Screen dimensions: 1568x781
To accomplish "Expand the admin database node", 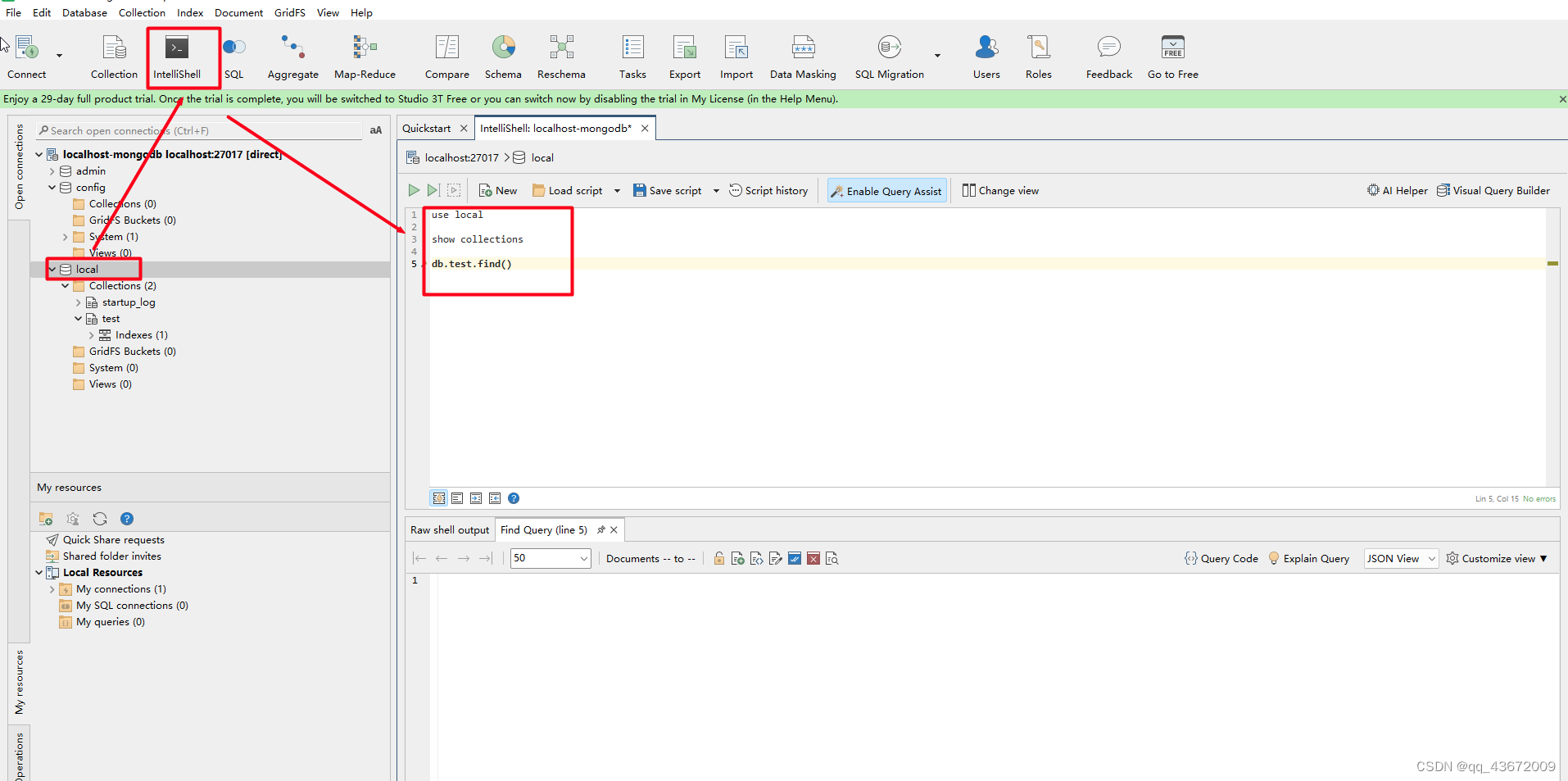I will [52, 171].
